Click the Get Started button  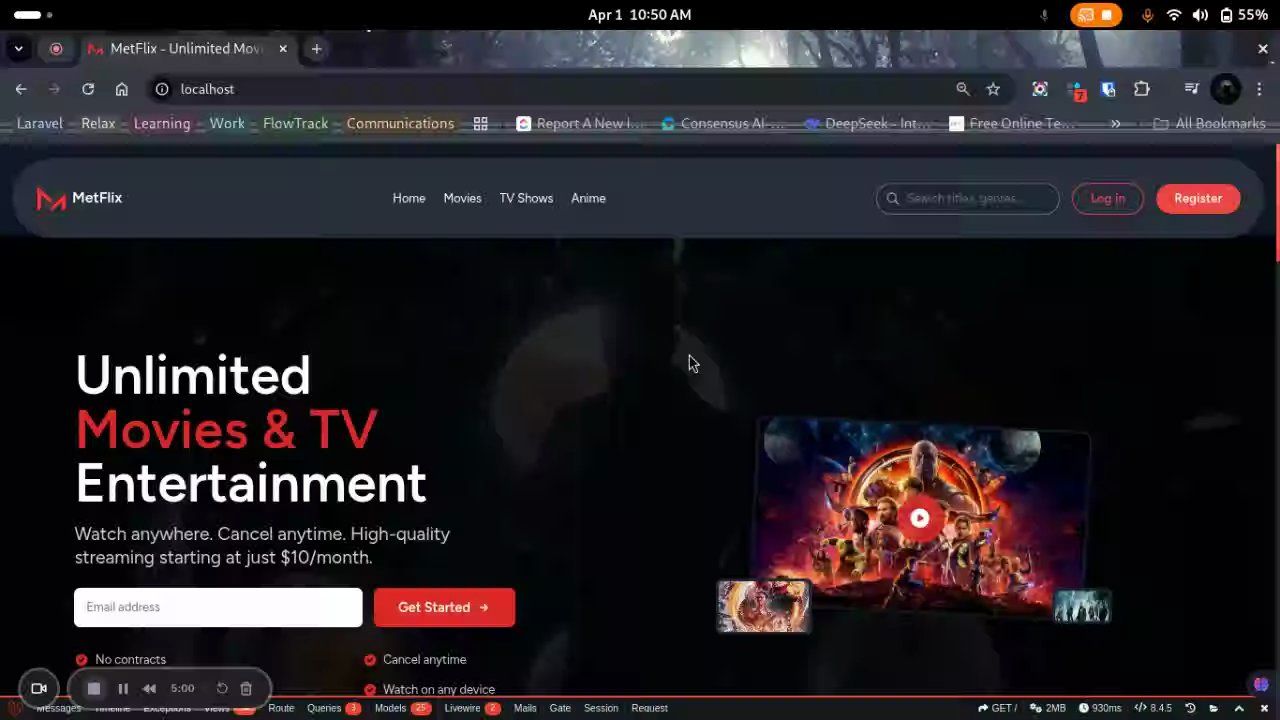[x=444, y=607]
